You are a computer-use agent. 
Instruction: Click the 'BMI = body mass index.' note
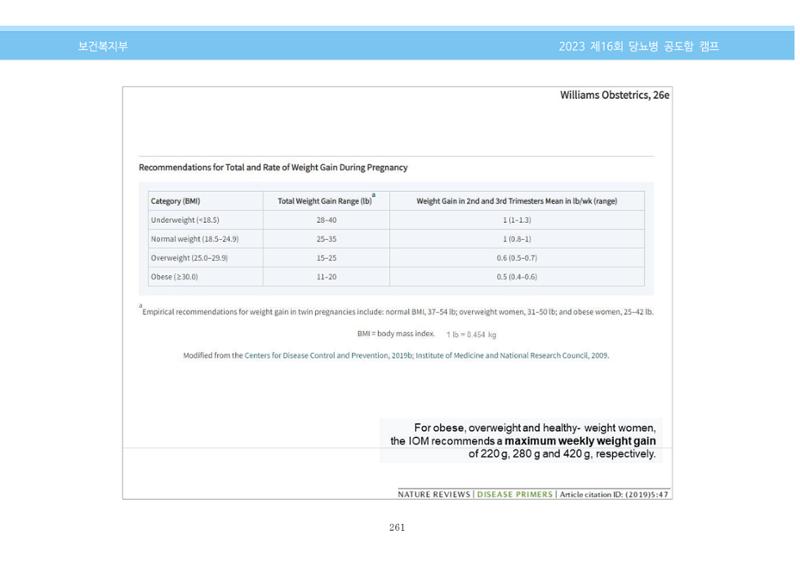tap(396, 333)
